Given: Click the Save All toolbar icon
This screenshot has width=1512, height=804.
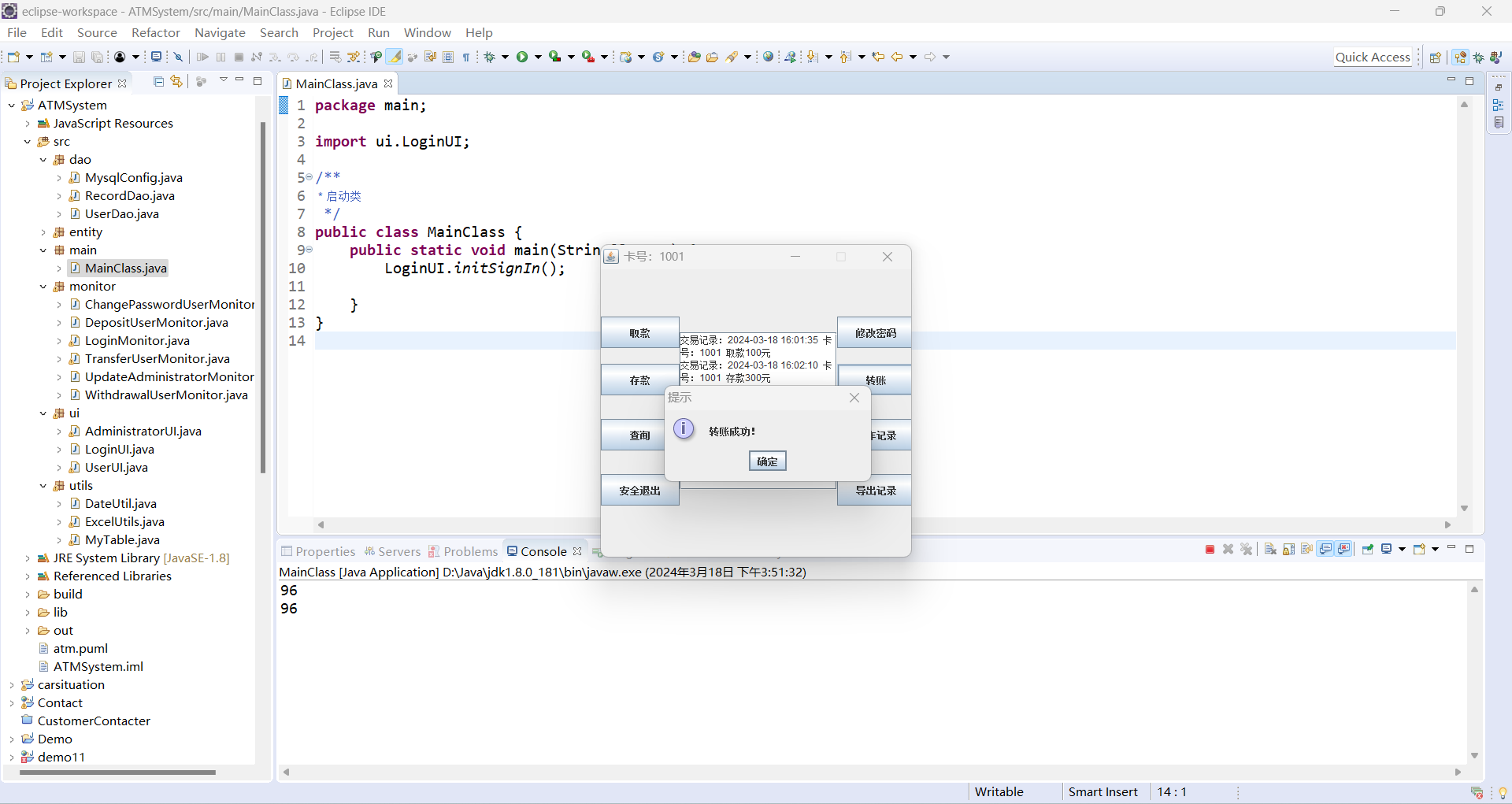Looking at the screenshot, I should click(x=97, y=57).
